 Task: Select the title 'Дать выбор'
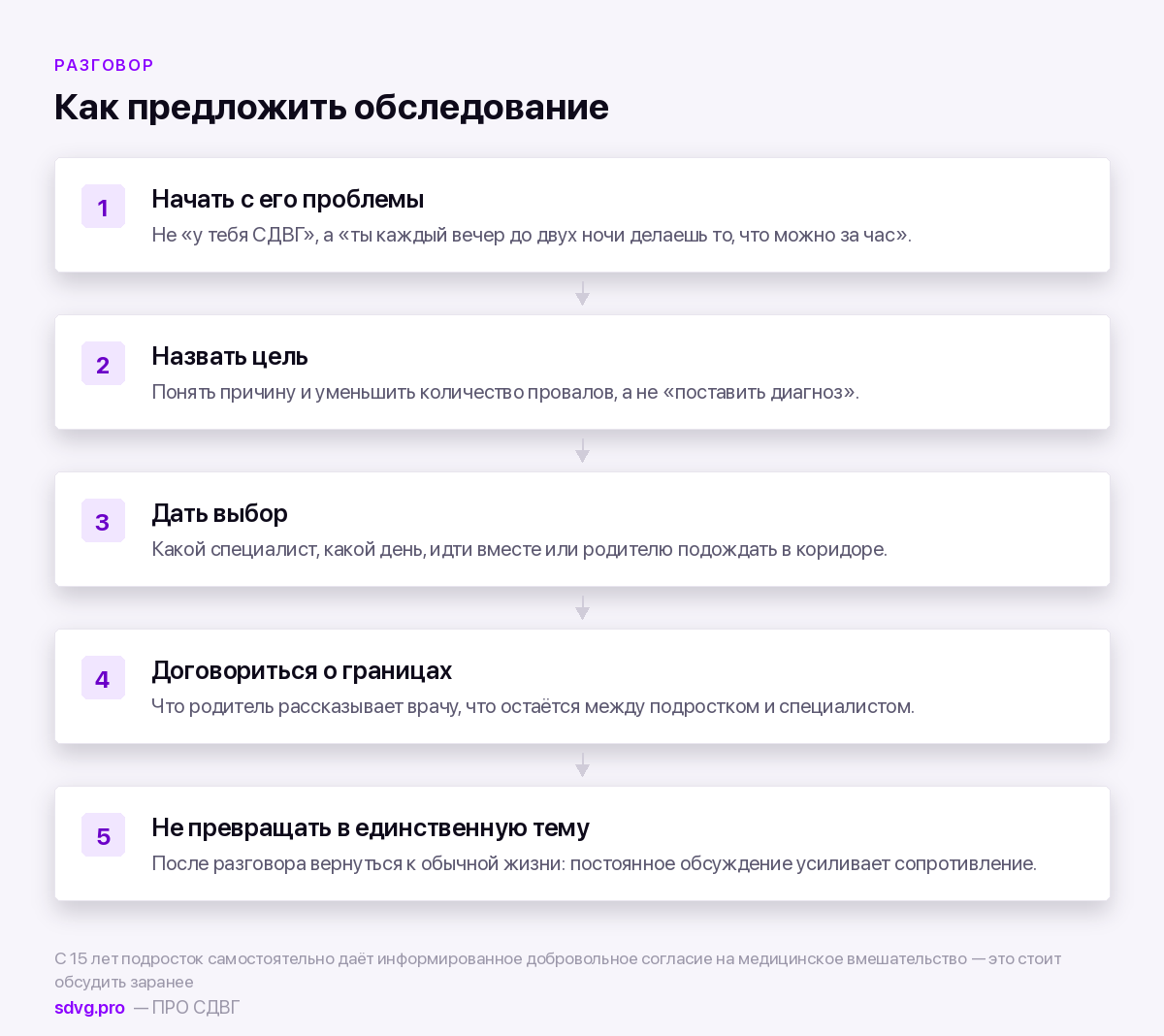pos(220,513)
